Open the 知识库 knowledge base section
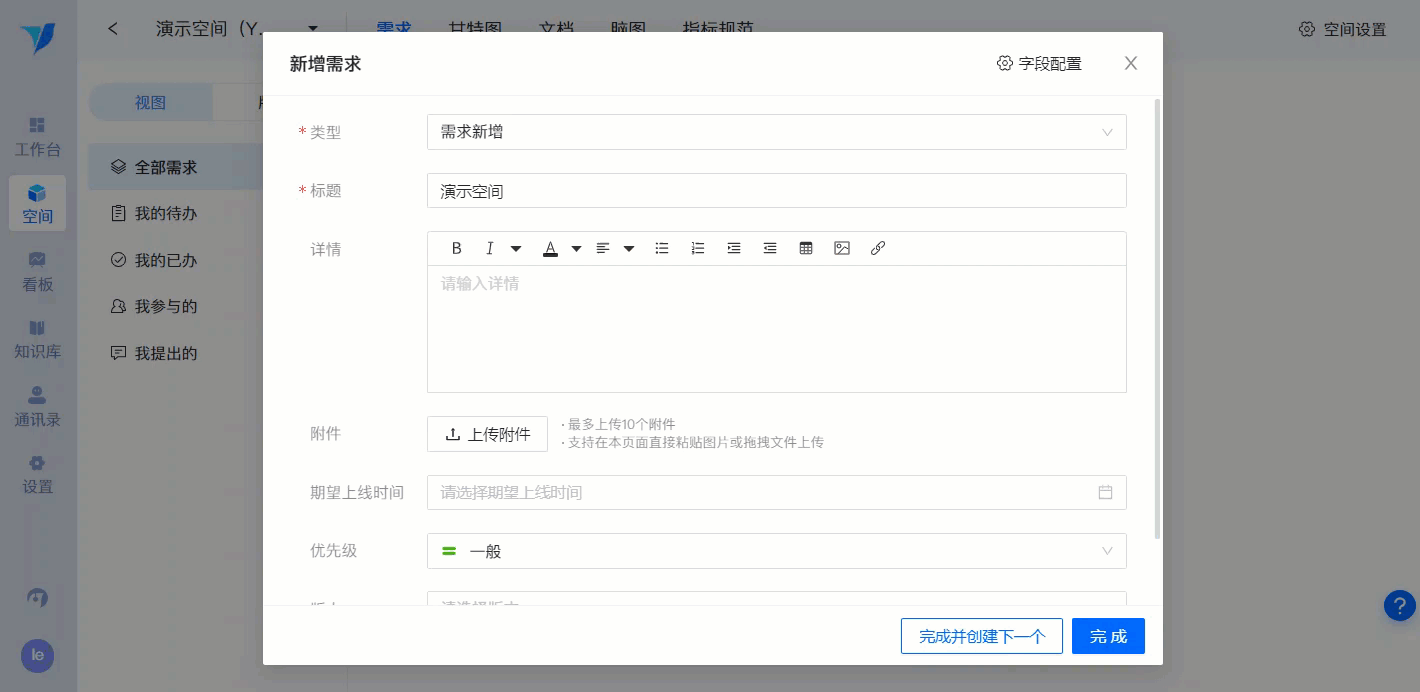This screenshot has height=692, width=1420. pyautogui.click(x=37, y=339)
